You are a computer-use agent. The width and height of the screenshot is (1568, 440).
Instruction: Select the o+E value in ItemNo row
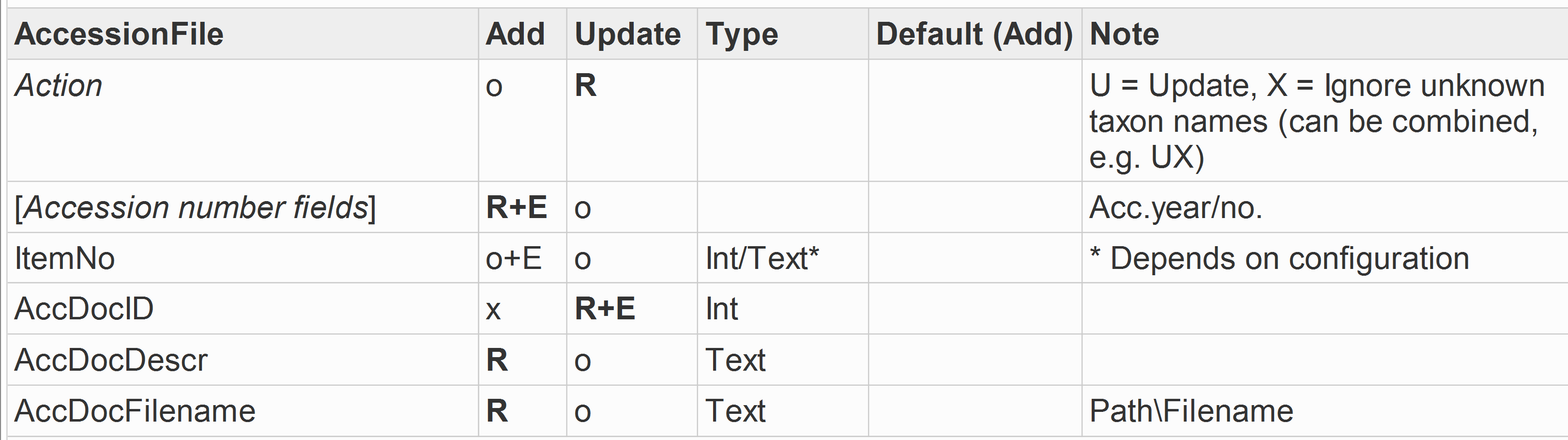click(x=514, y=258)
